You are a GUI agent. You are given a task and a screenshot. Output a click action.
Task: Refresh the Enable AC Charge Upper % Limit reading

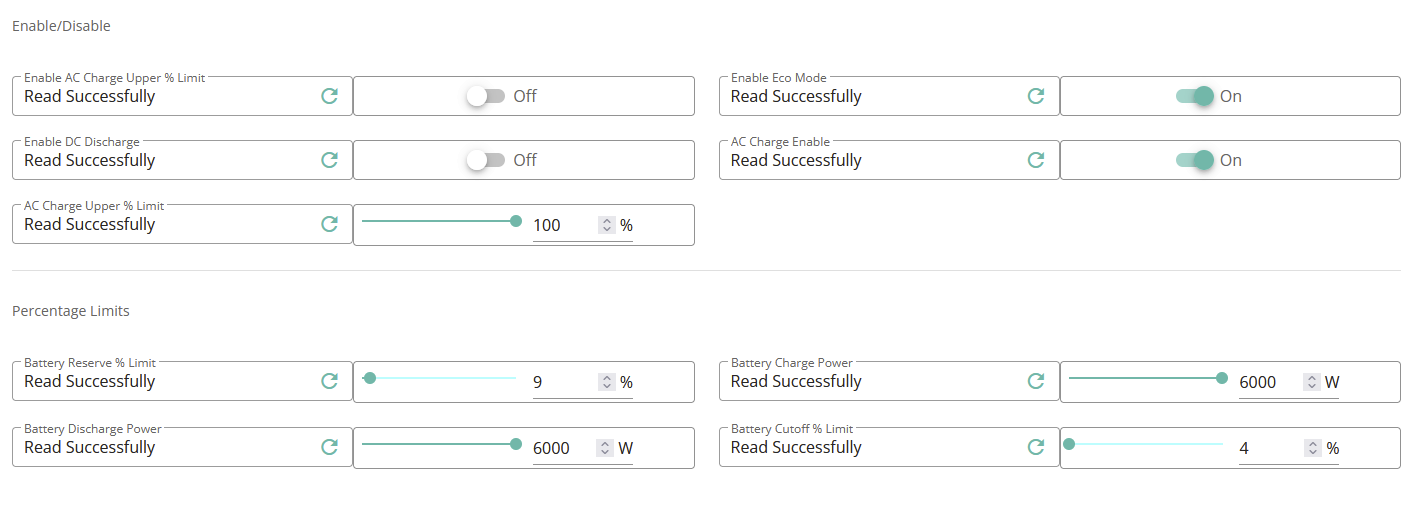point(329,96)
